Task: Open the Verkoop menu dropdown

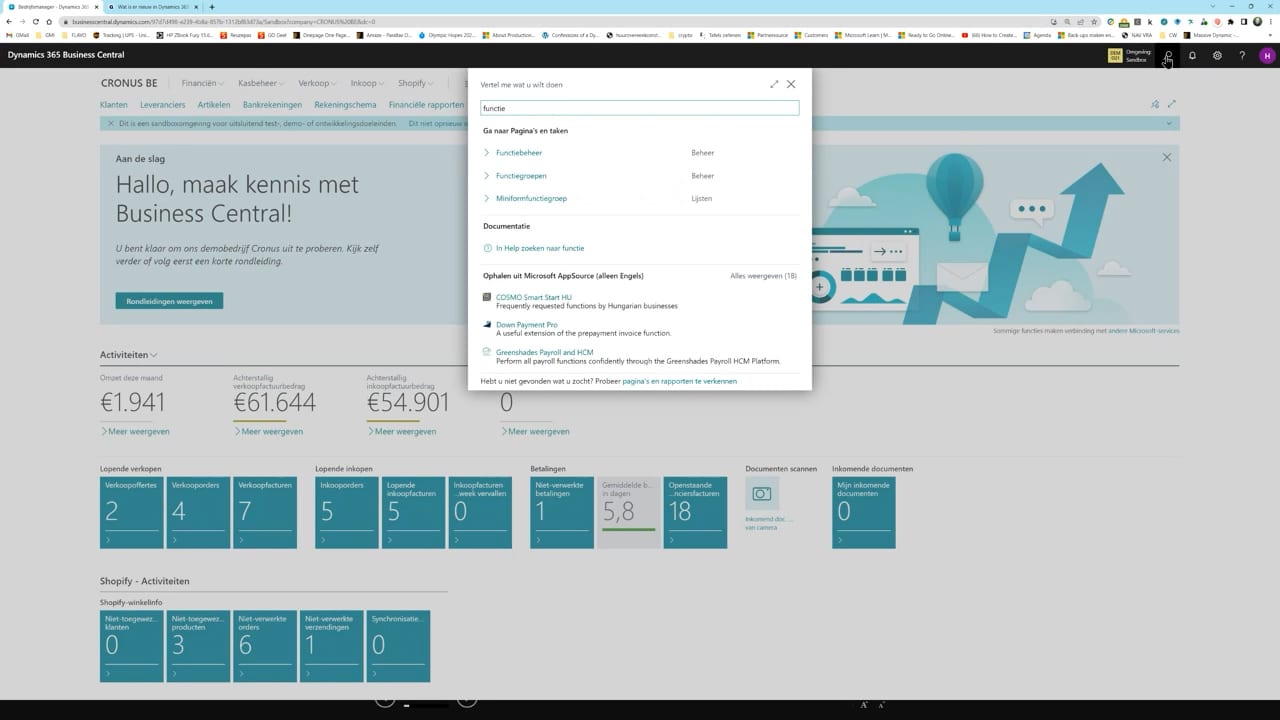Action: (317, 83)
